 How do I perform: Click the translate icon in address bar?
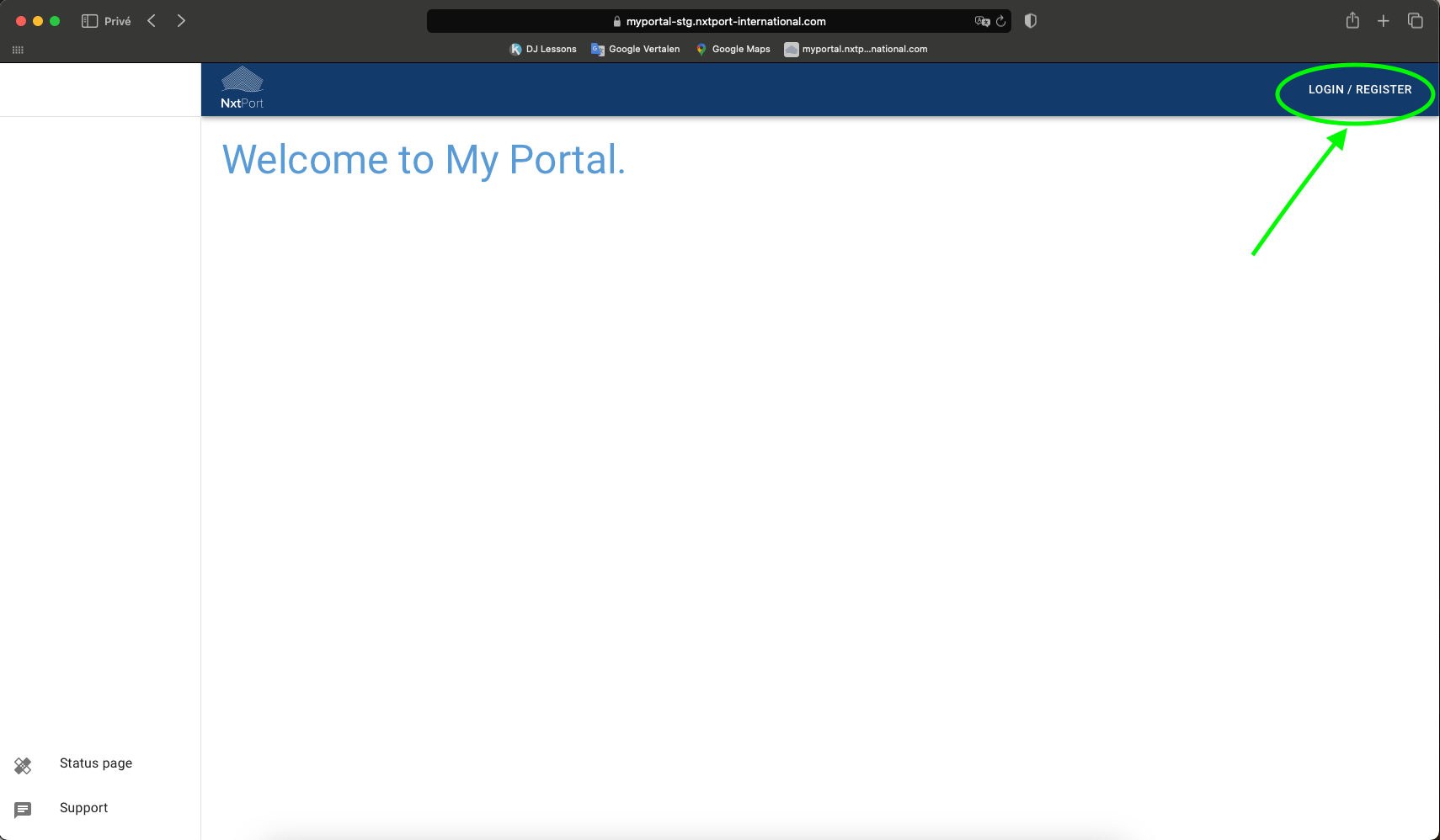tap(982, 22)
